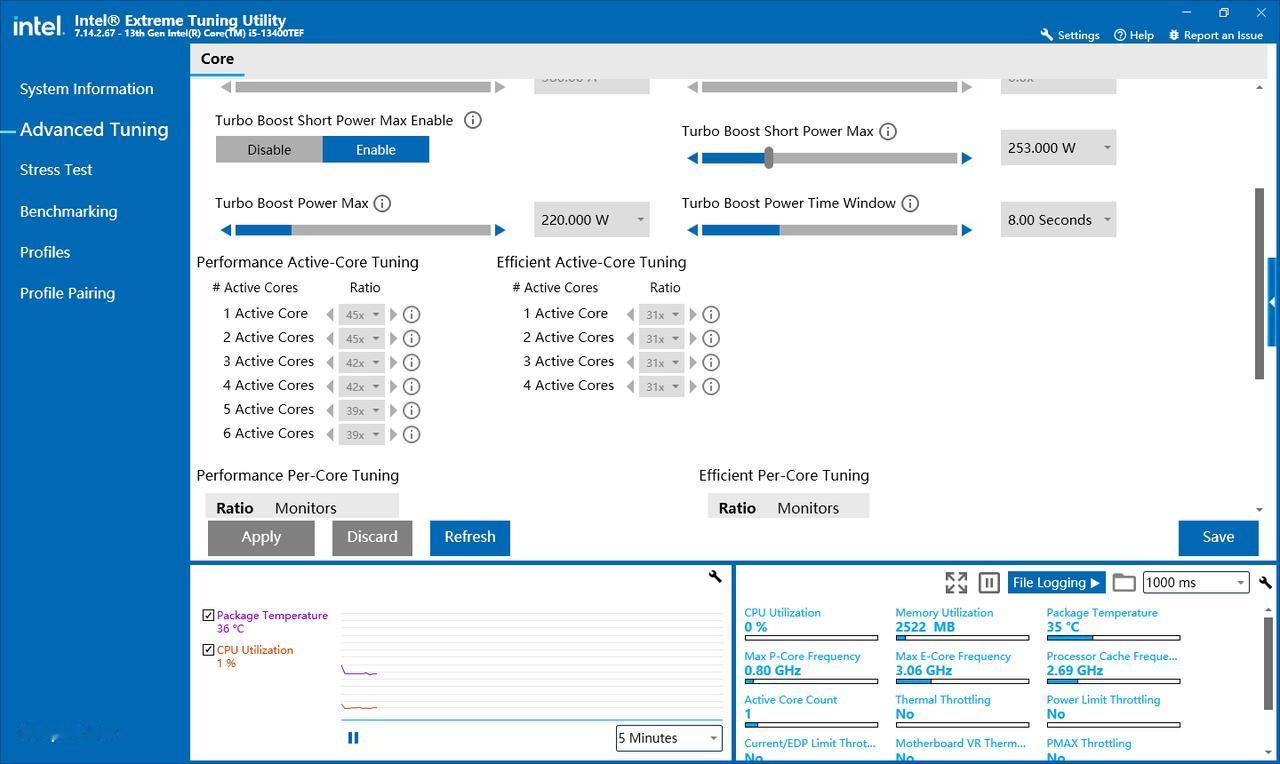Pause the graph with the pause icon
The width and height of the screenshot is (1280, 764).
(353, 738)
